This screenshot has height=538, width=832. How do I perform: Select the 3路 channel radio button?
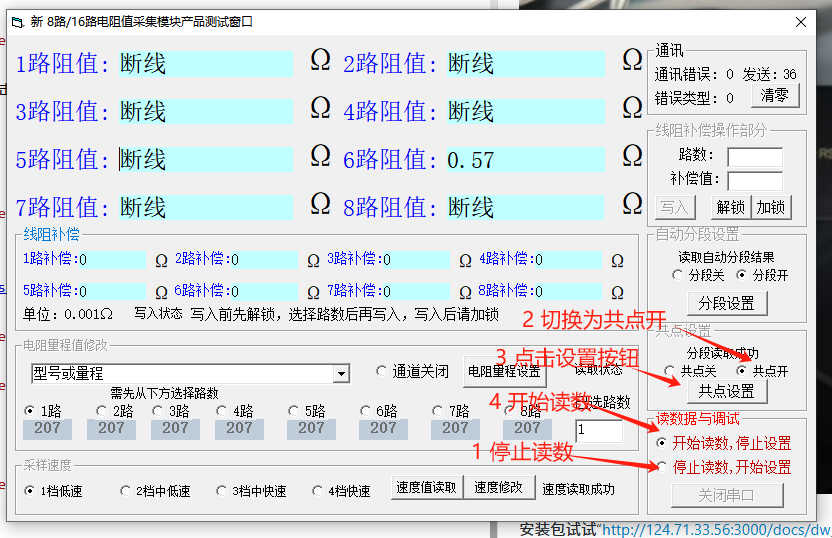158,411
